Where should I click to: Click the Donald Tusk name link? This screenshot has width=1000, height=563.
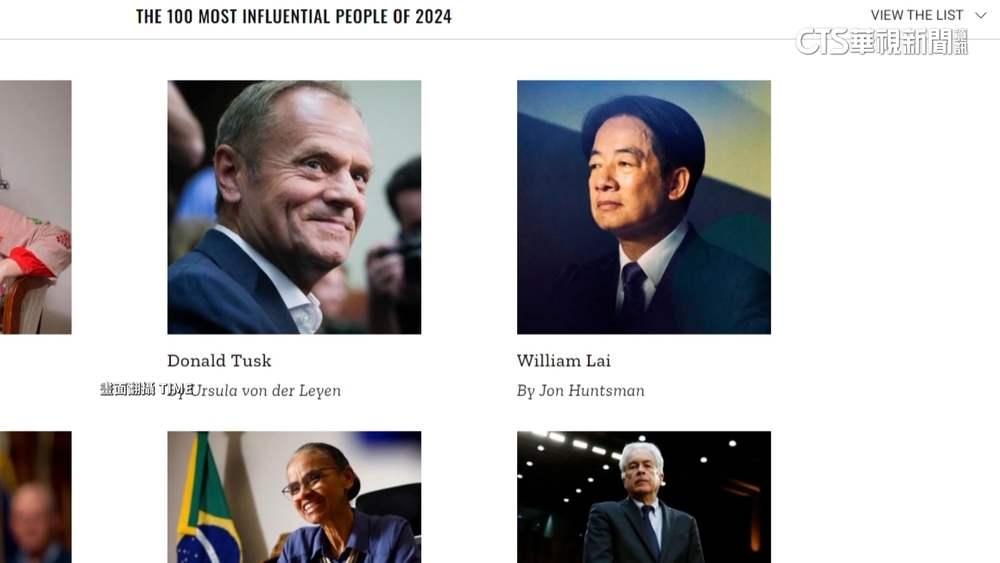tap(219, 361)
